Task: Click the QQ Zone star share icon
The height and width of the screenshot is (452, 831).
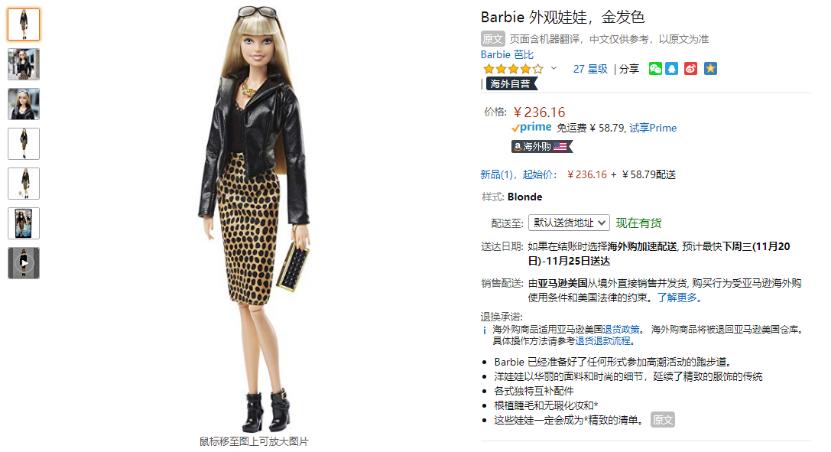Action: pos(710,69)
